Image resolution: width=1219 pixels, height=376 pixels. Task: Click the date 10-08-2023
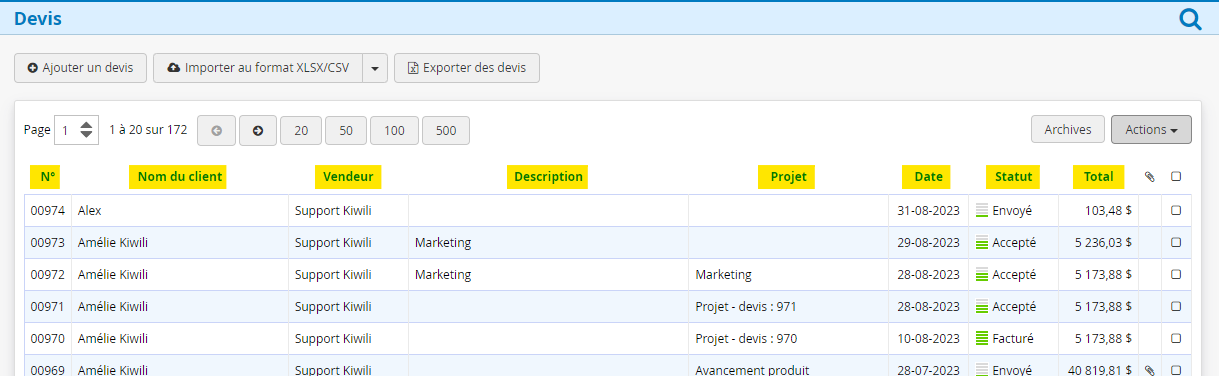click(x=928, y=339)
